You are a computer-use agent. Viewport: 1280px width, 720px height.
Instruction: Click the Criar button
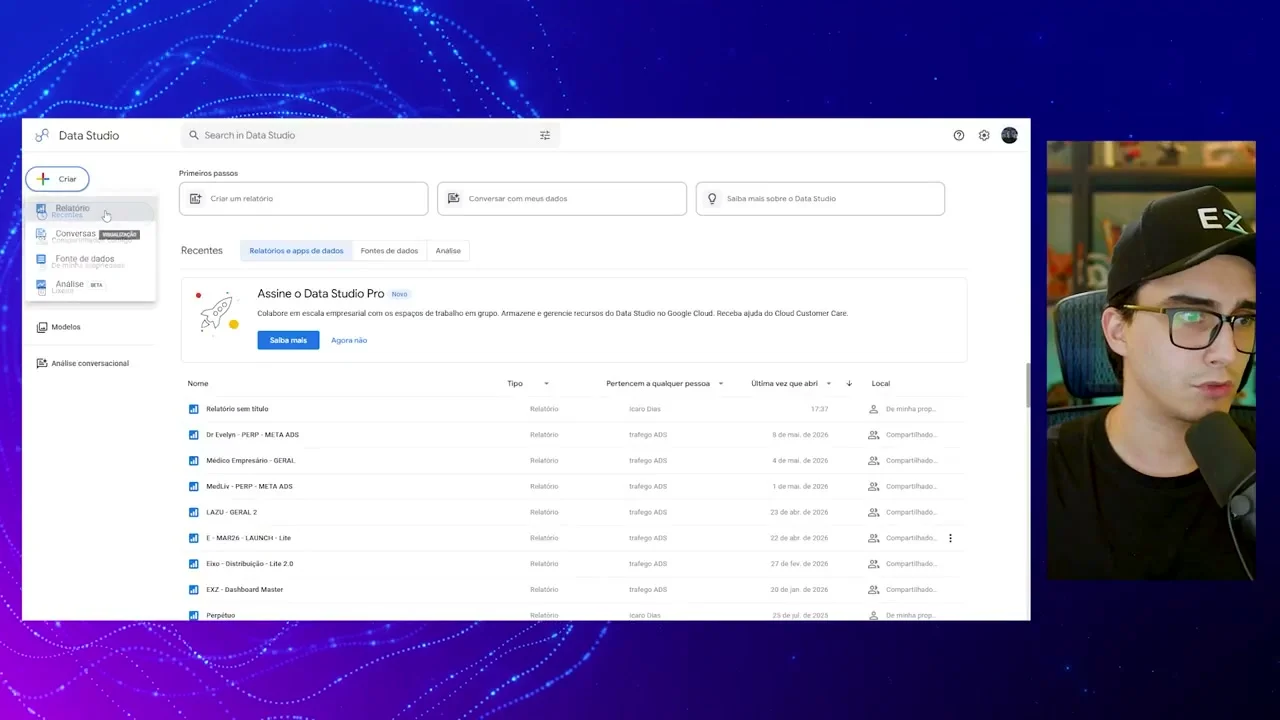tap(57, 179)
